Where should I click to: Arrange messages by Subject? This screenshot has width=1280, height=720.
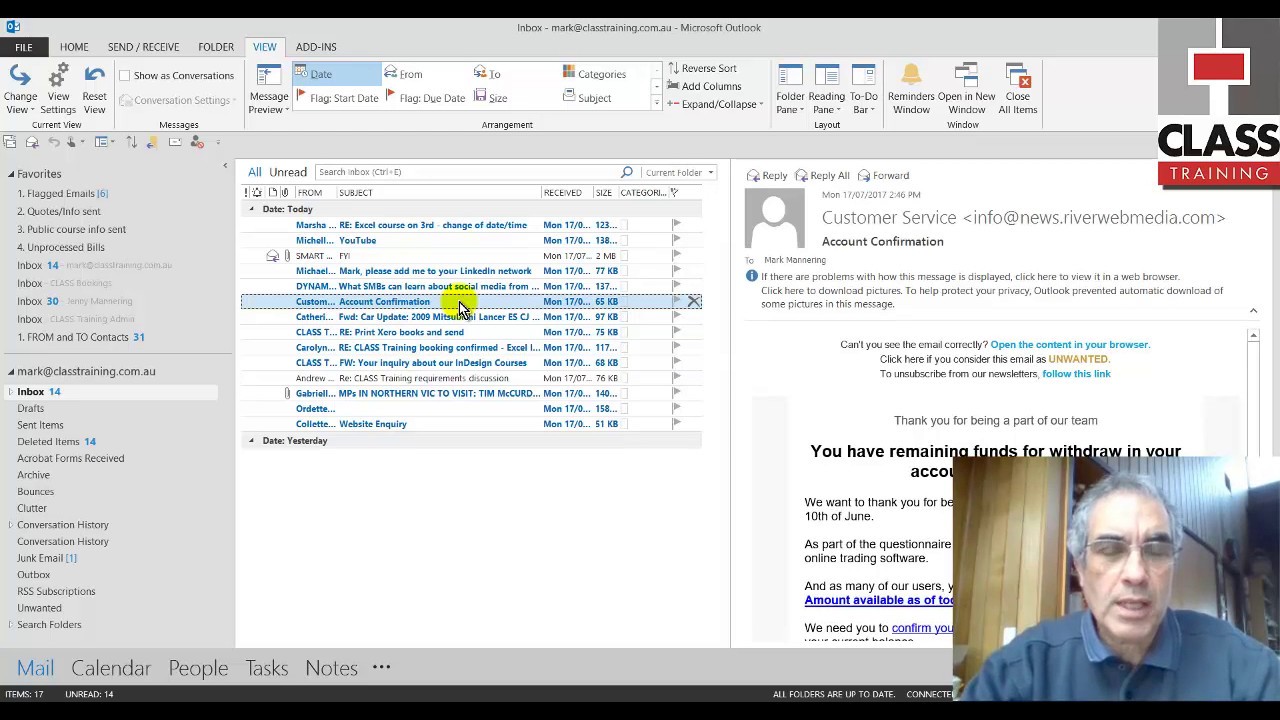[x=587, y=98]
